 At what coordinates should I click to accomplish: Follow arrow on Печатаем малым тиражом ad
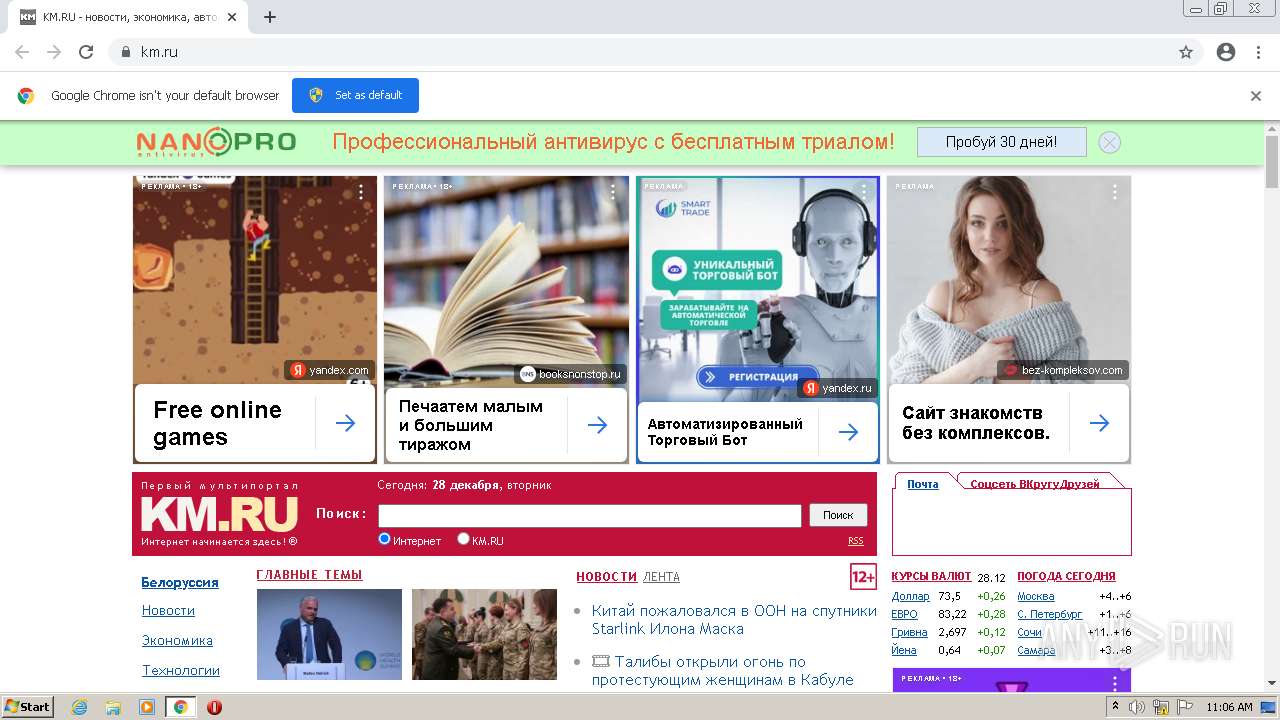point(598,425)
